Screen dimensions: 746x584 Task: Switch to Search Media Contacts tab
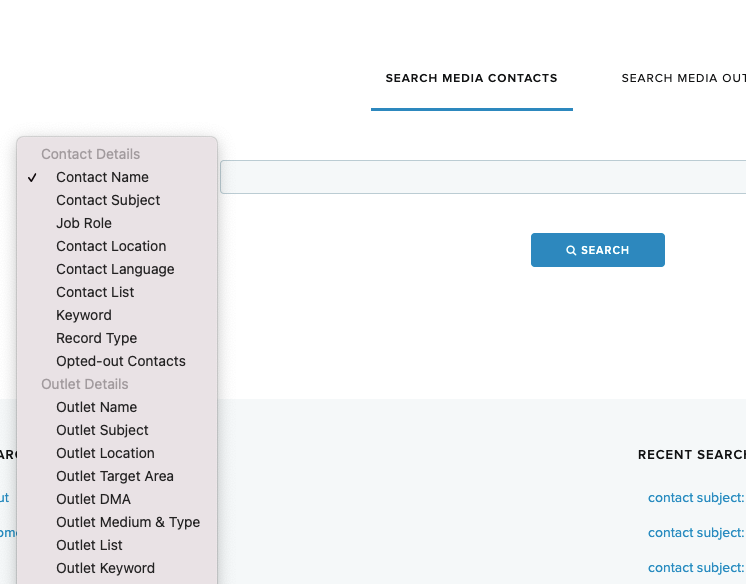tap(471, 78)
